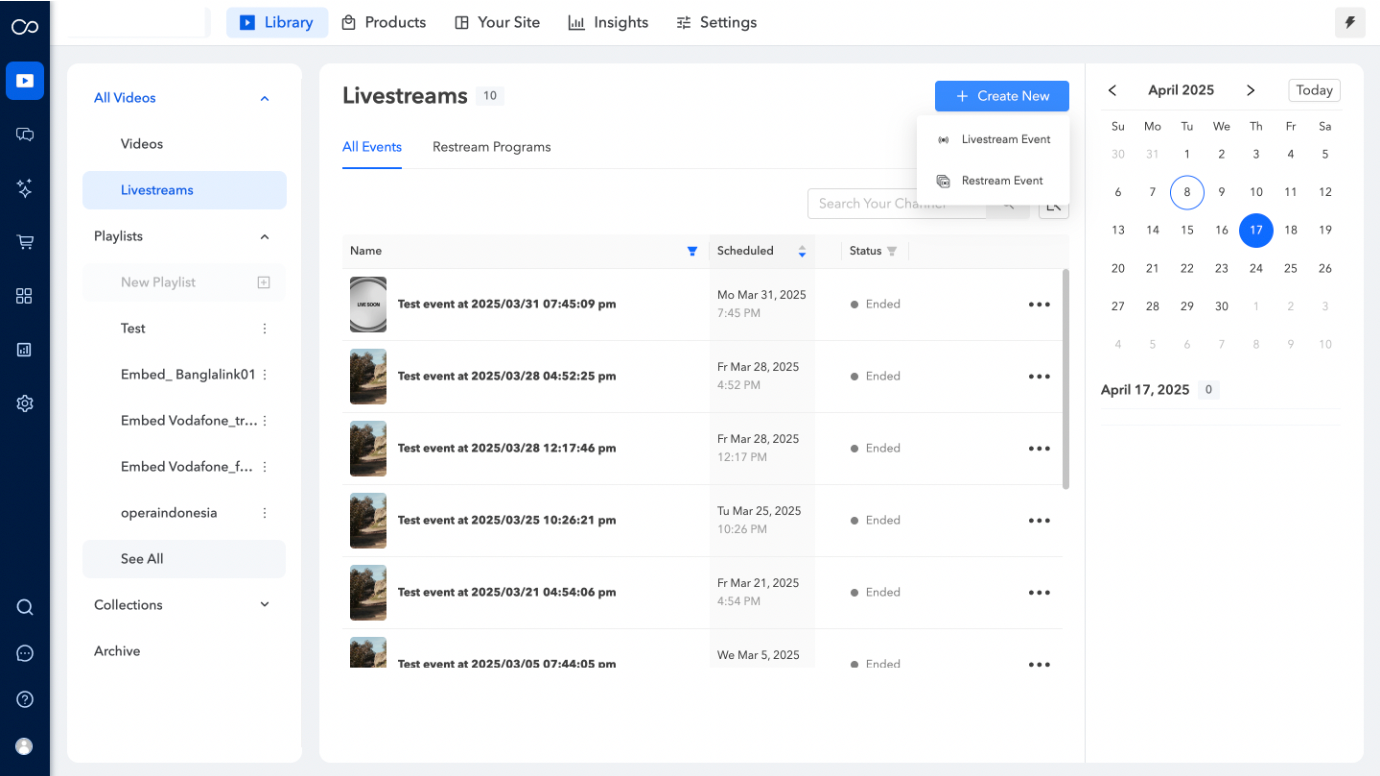View analytics from the sidebar chart icon
The image size is (1380, 776).
pyautogui.click(x=24, y=349)
